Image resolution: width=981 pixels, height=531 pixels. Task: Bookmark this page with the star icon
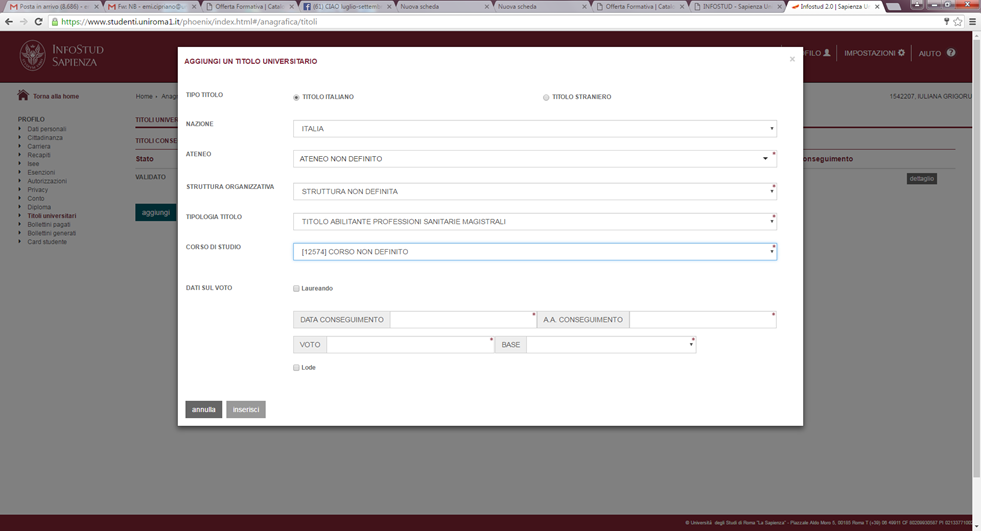click(x=957, y=21)
